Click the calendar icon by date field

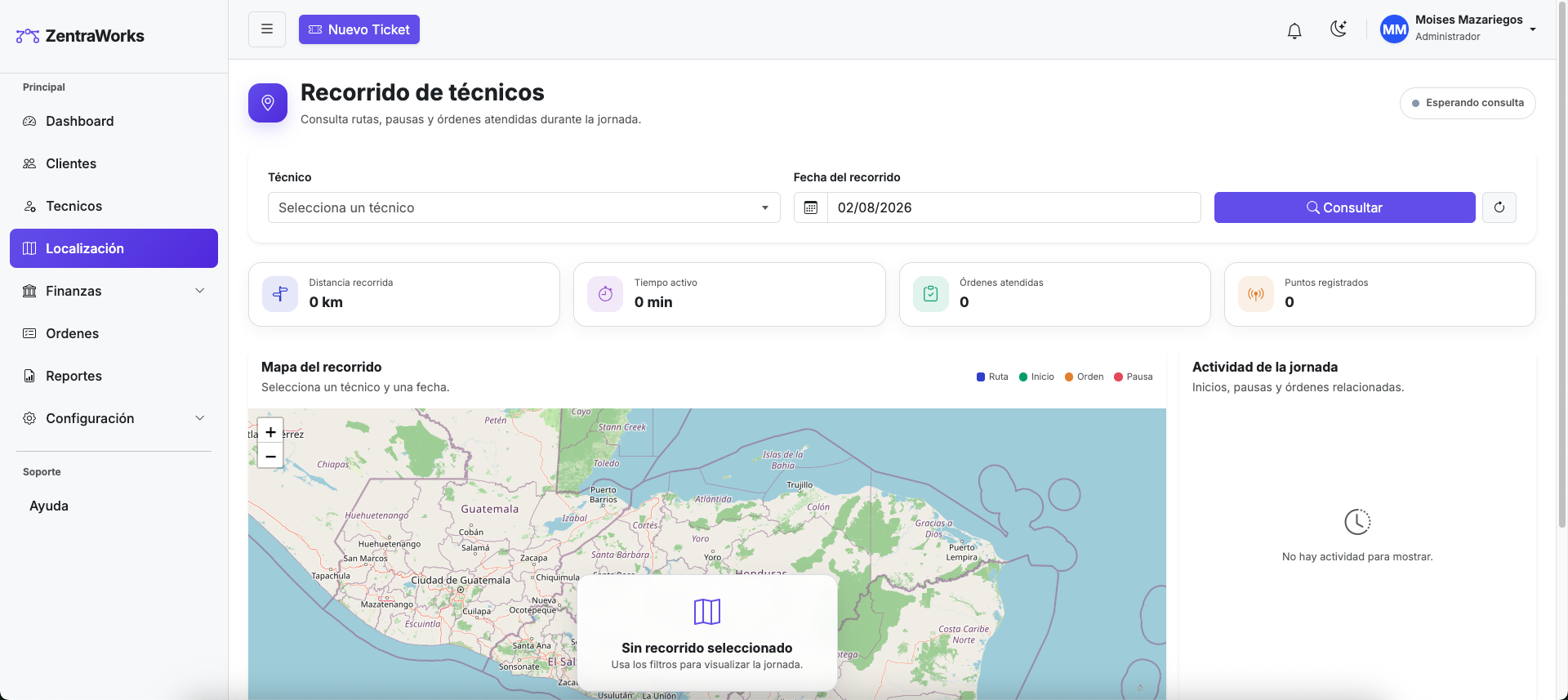click(x=810, y=207)
